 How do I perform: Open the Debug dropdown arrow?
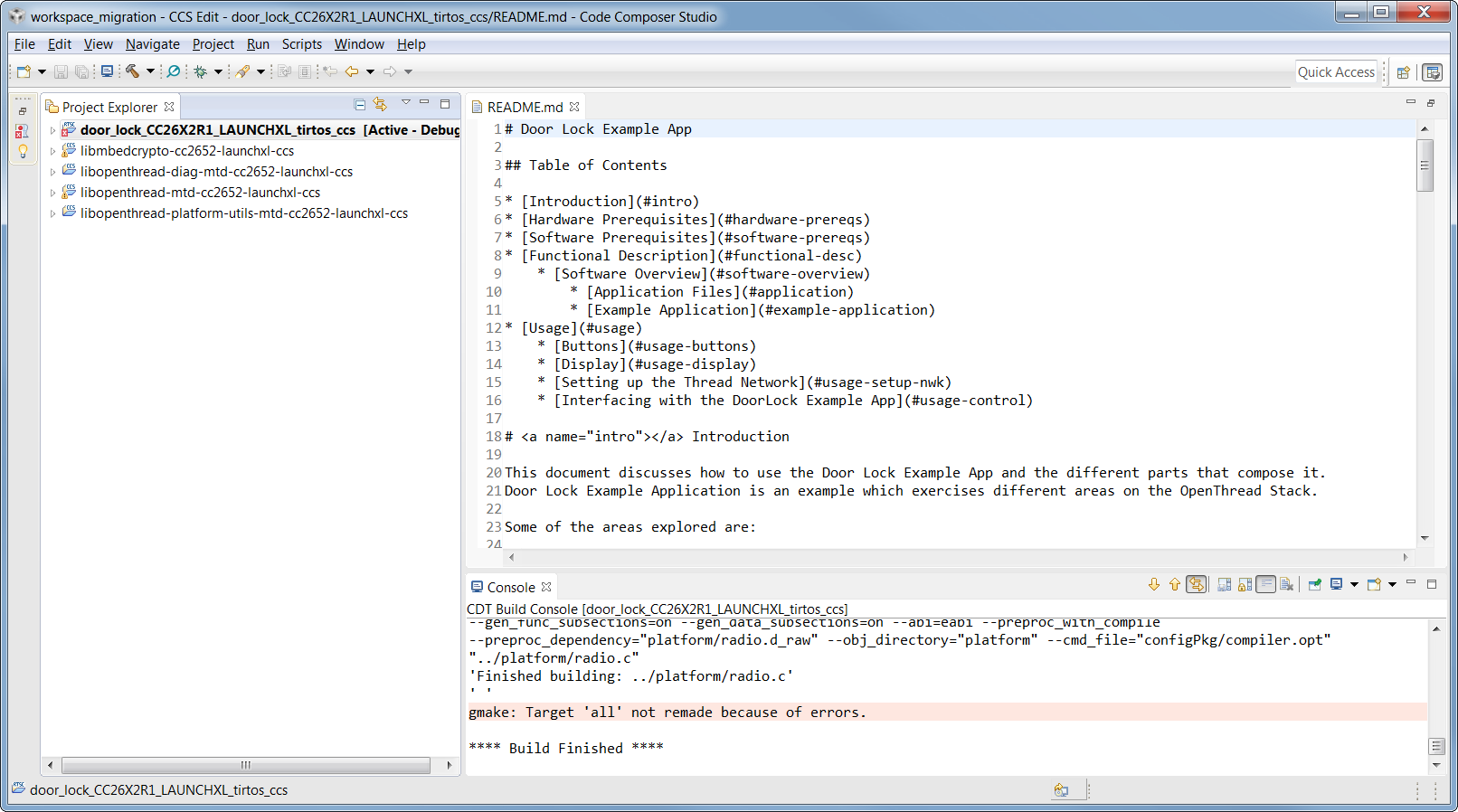218,72
